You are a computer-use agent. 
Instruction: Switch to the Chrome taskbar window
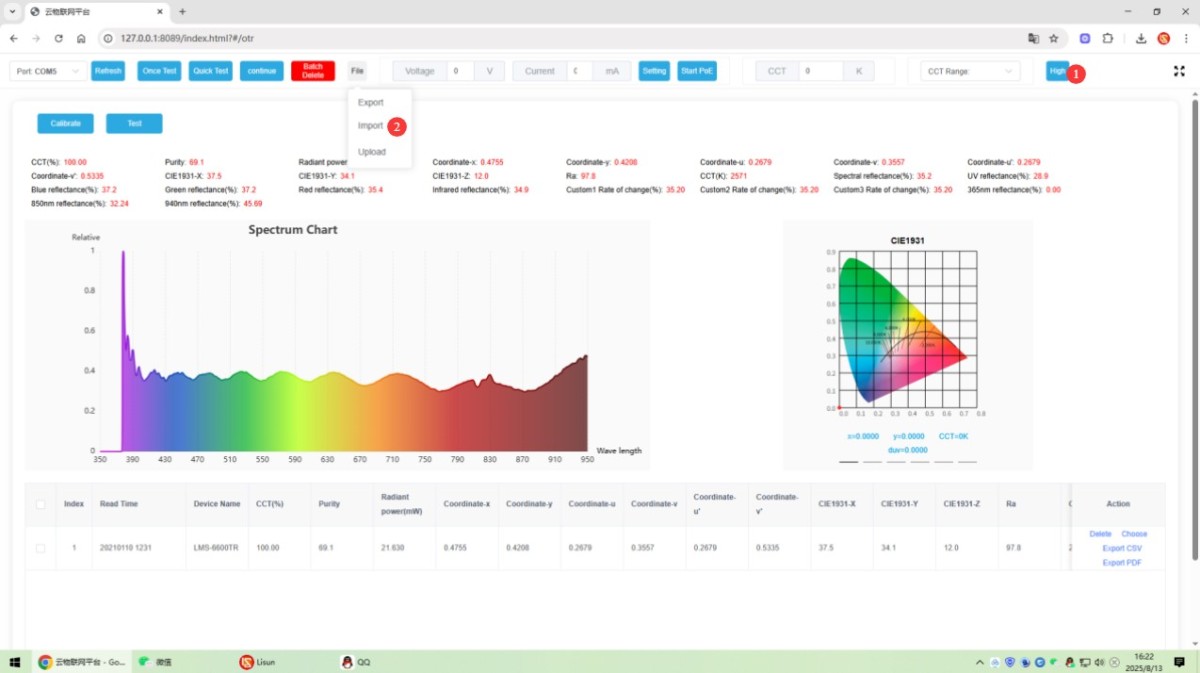[x=80, y=662]
